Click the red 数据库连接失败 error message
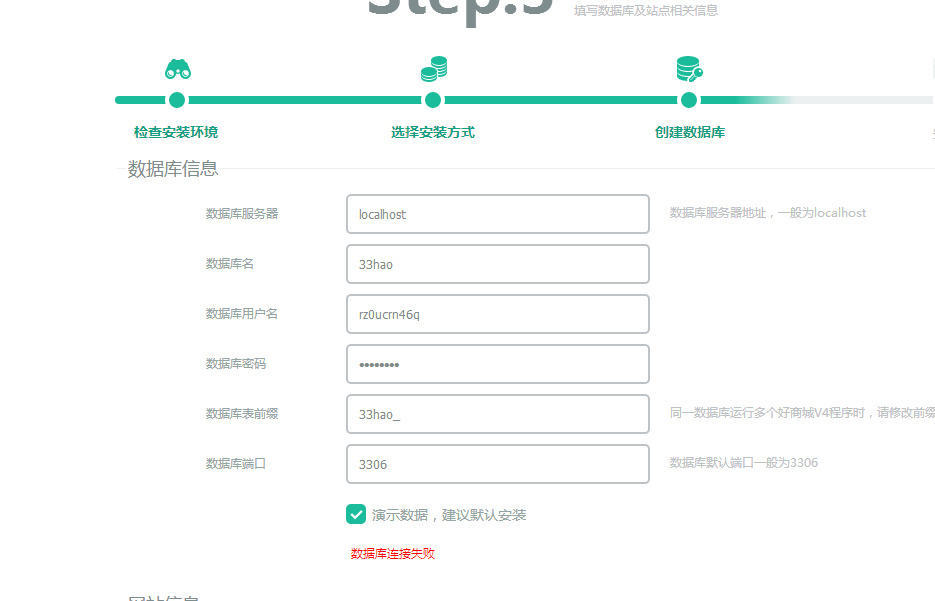Viewport: 935px width, 601px height. pos(393,554)
